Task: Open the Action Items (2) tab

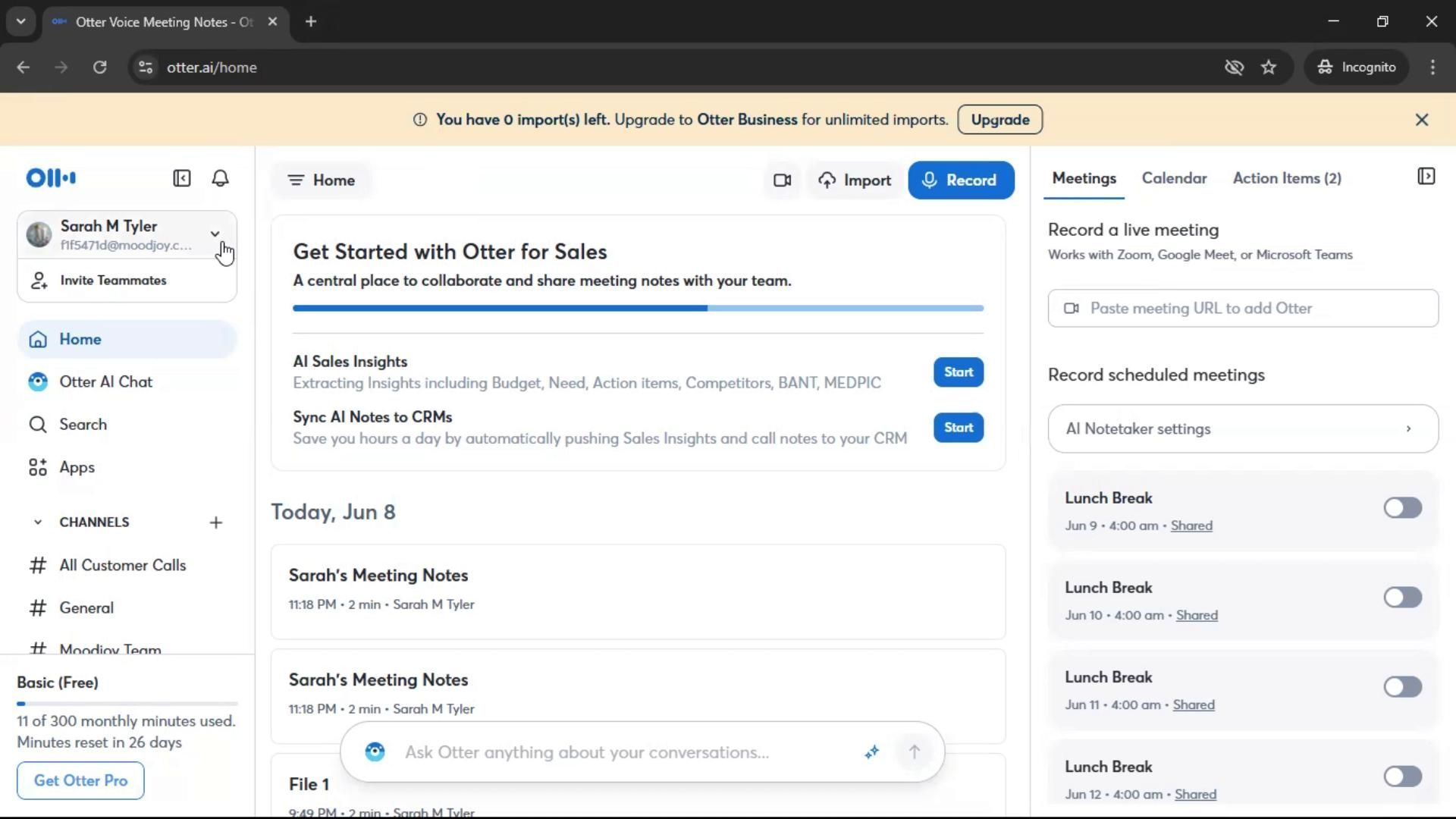Action: [1286, 178]
